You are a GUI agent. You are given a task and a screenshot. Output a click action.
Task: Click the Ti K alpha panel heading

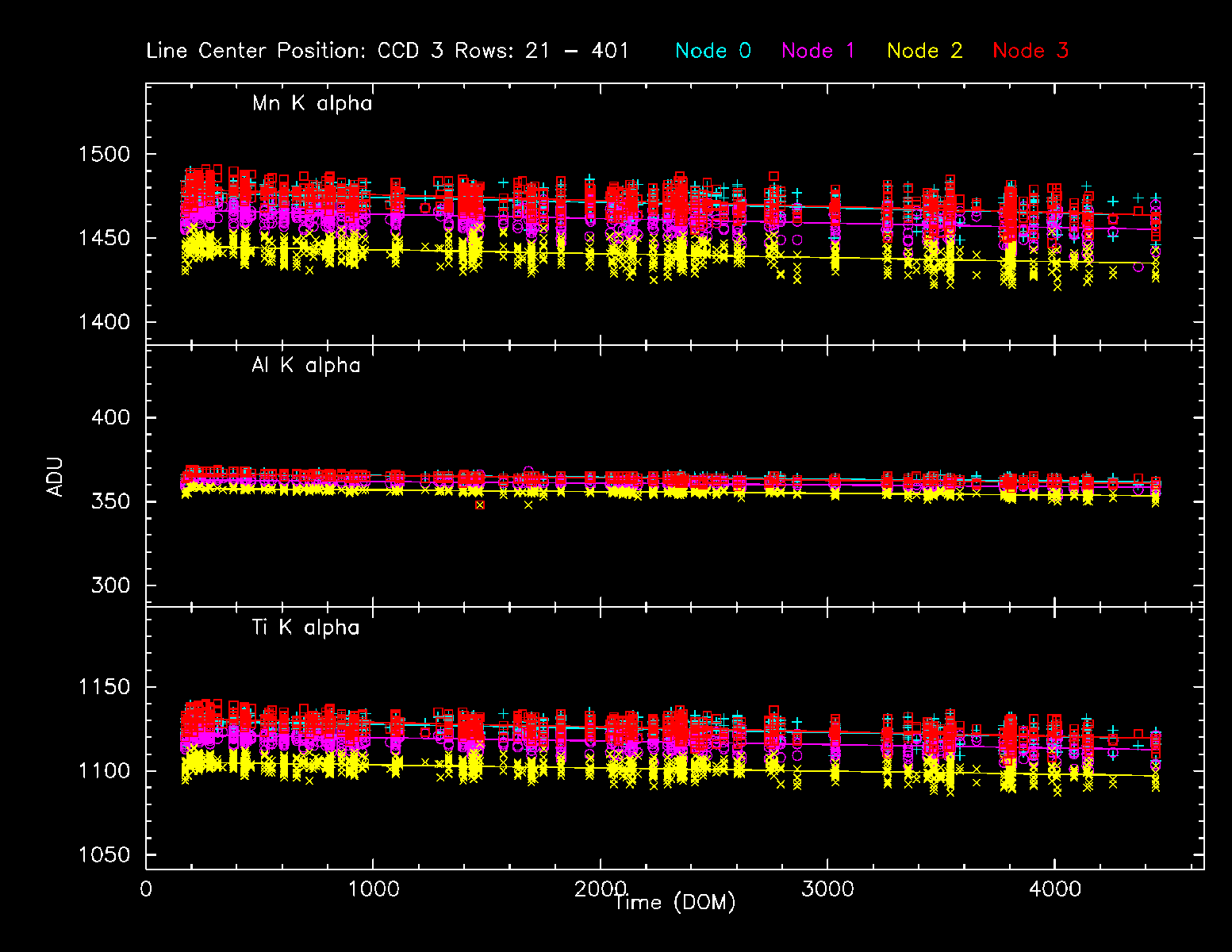[x=305, y=628]
